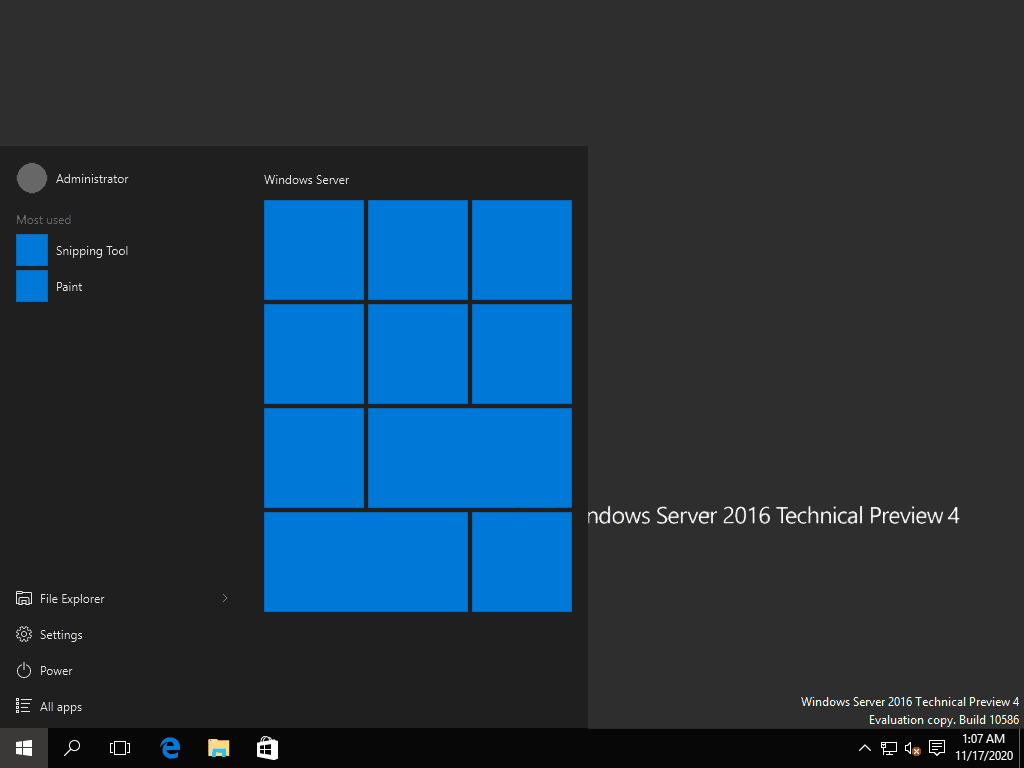Image resolution: width=1024 pixels, height=768 pixels.
Task: Open the Settings gear in Start menu
Action: pos(60,634)
